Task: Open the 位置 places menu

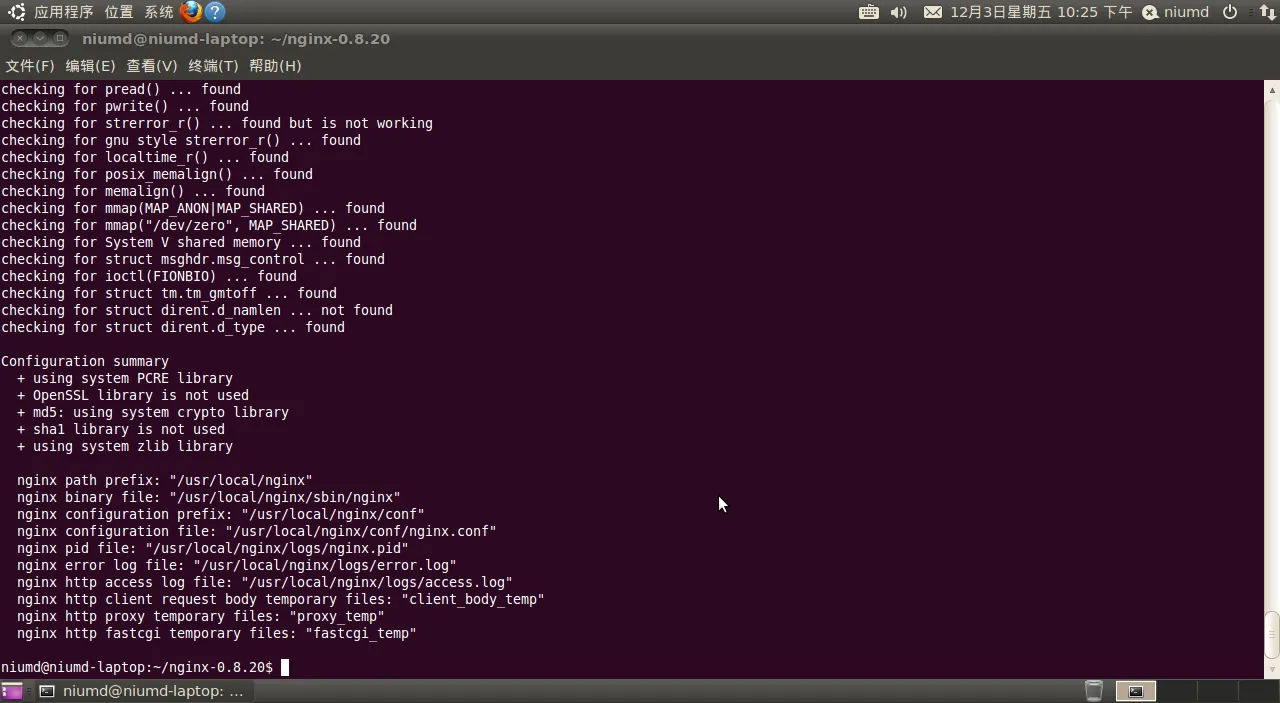Action: (x=119, y=12)
